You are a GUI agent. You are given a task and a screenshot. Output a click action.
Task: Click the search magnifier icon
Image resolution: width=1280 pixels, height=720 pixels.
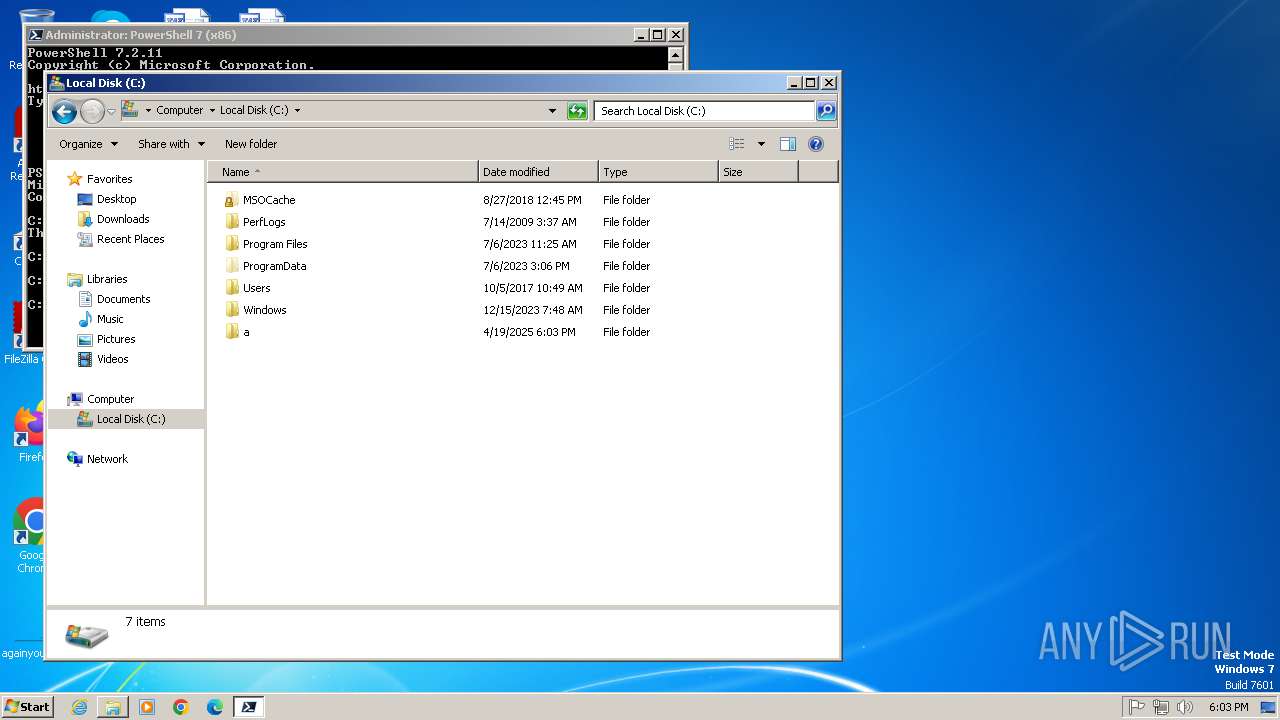click(826, 111)
